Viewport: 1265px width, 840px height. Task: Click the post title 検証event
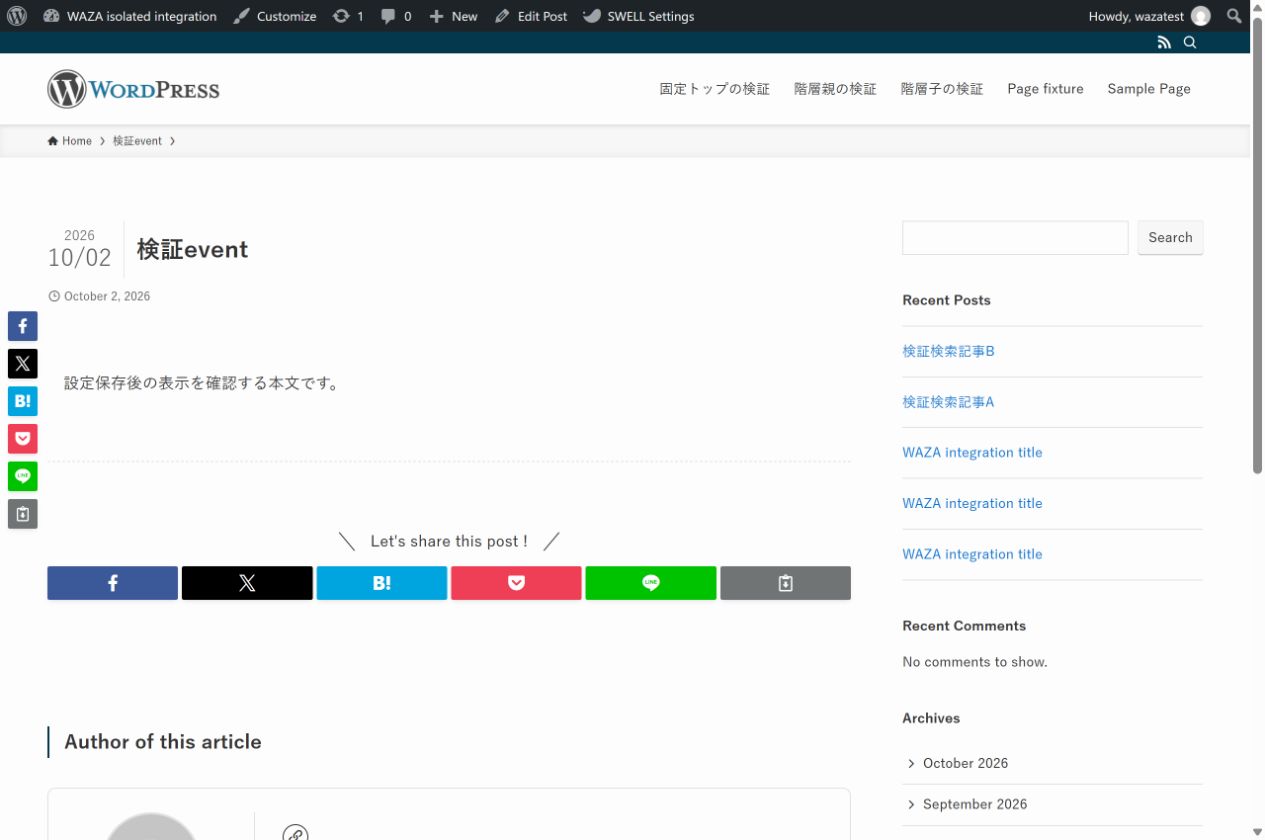tap(193, 249)
